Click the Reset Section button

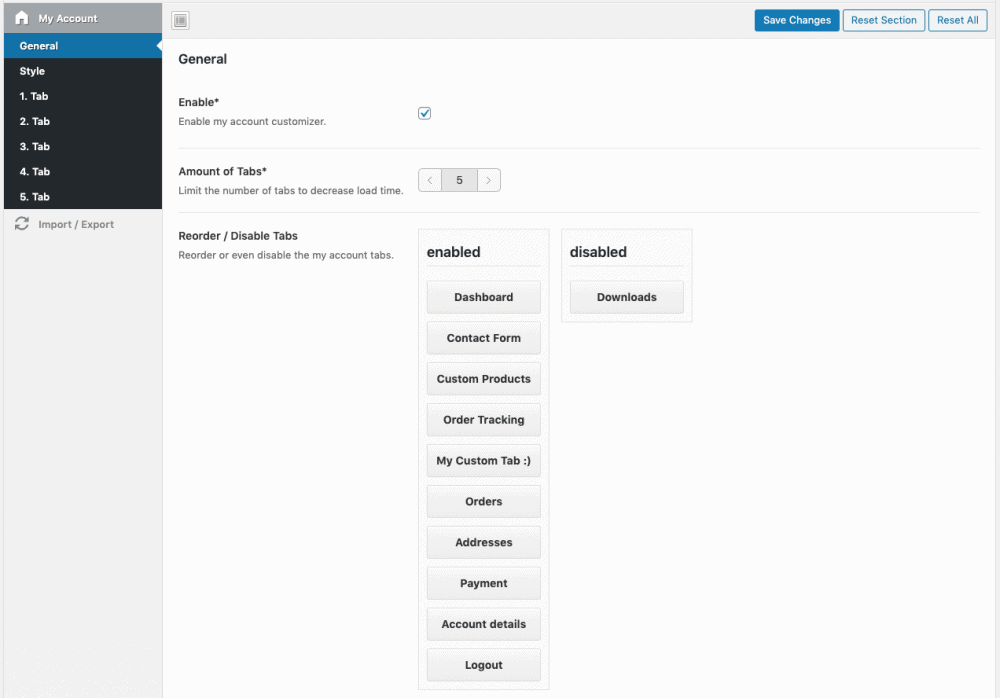[x=883, y=20]
